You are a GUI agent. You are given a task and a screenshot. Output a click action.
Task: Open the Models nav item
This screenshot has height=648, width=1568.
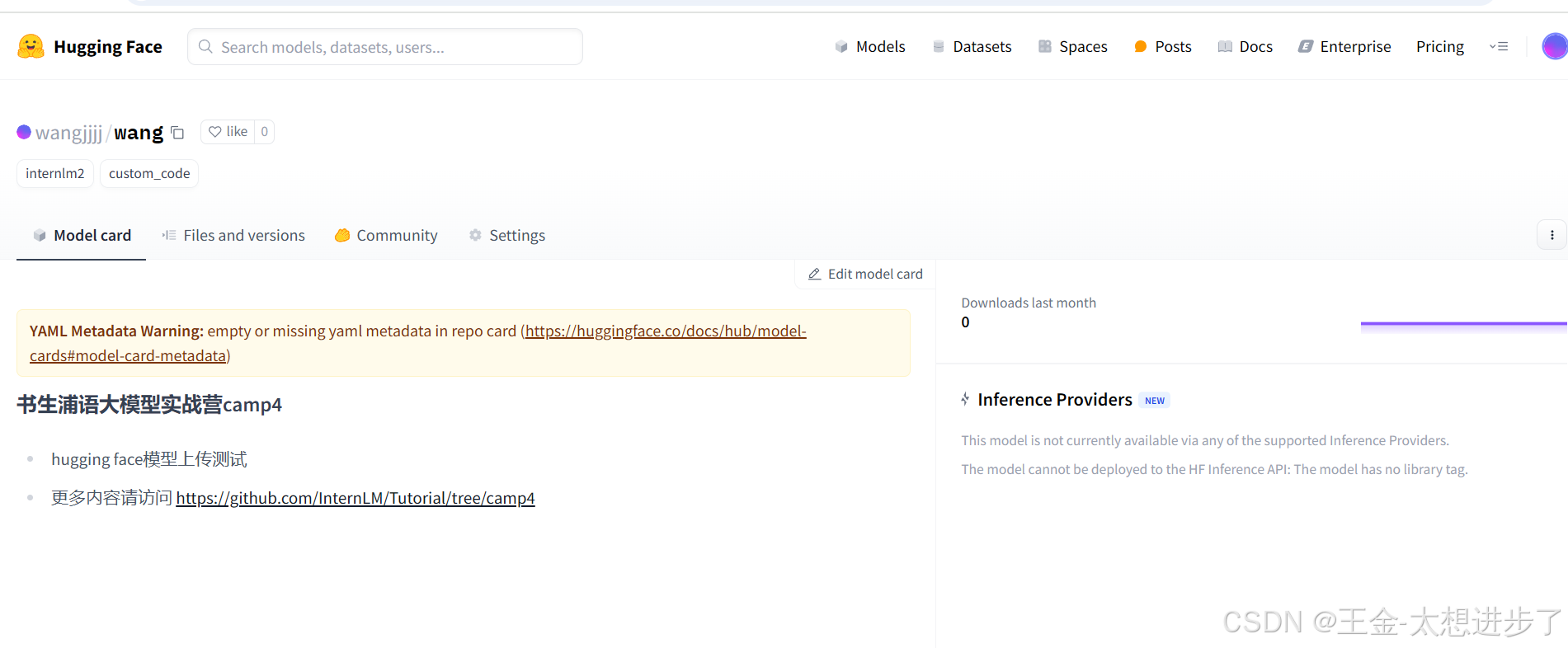pos(869,47)
